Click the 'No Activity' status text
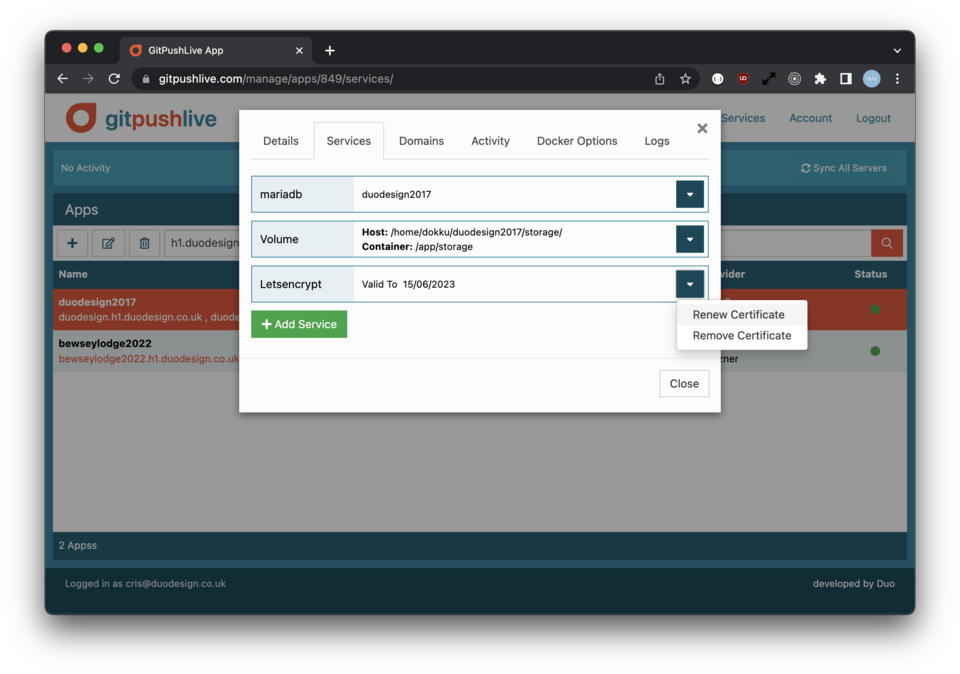Screen dimensions: 960x674 coord(86,168)
